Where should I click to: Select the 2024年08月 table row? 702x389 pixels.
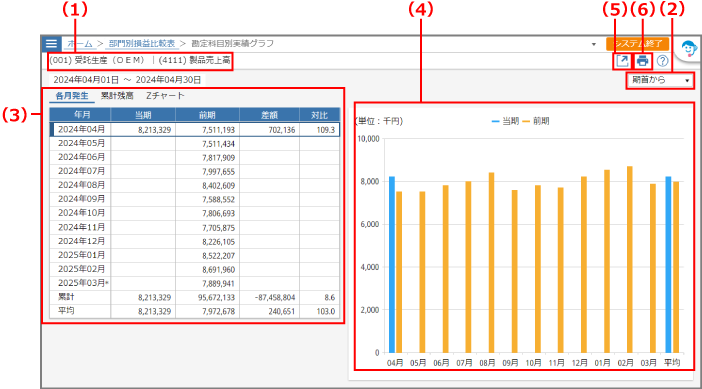click(x=194, y=185)
